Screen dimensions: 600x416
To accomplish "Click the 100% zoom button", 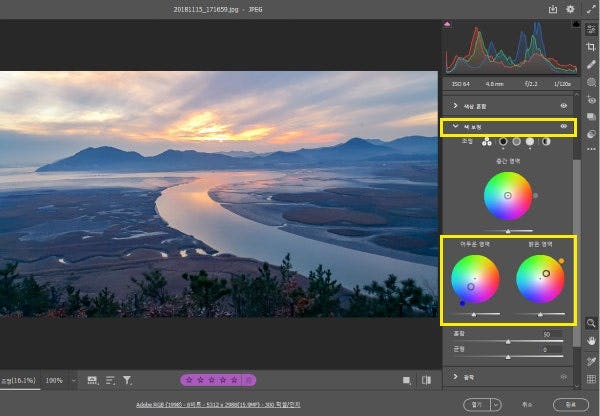I will (x=54, y=380).
